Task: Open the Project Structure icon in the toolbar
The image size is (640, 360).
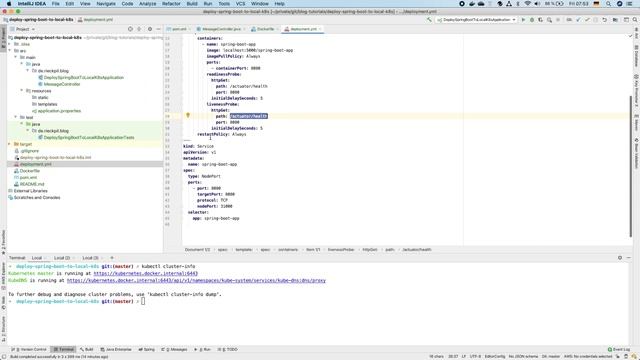Action: coord(615,20)
